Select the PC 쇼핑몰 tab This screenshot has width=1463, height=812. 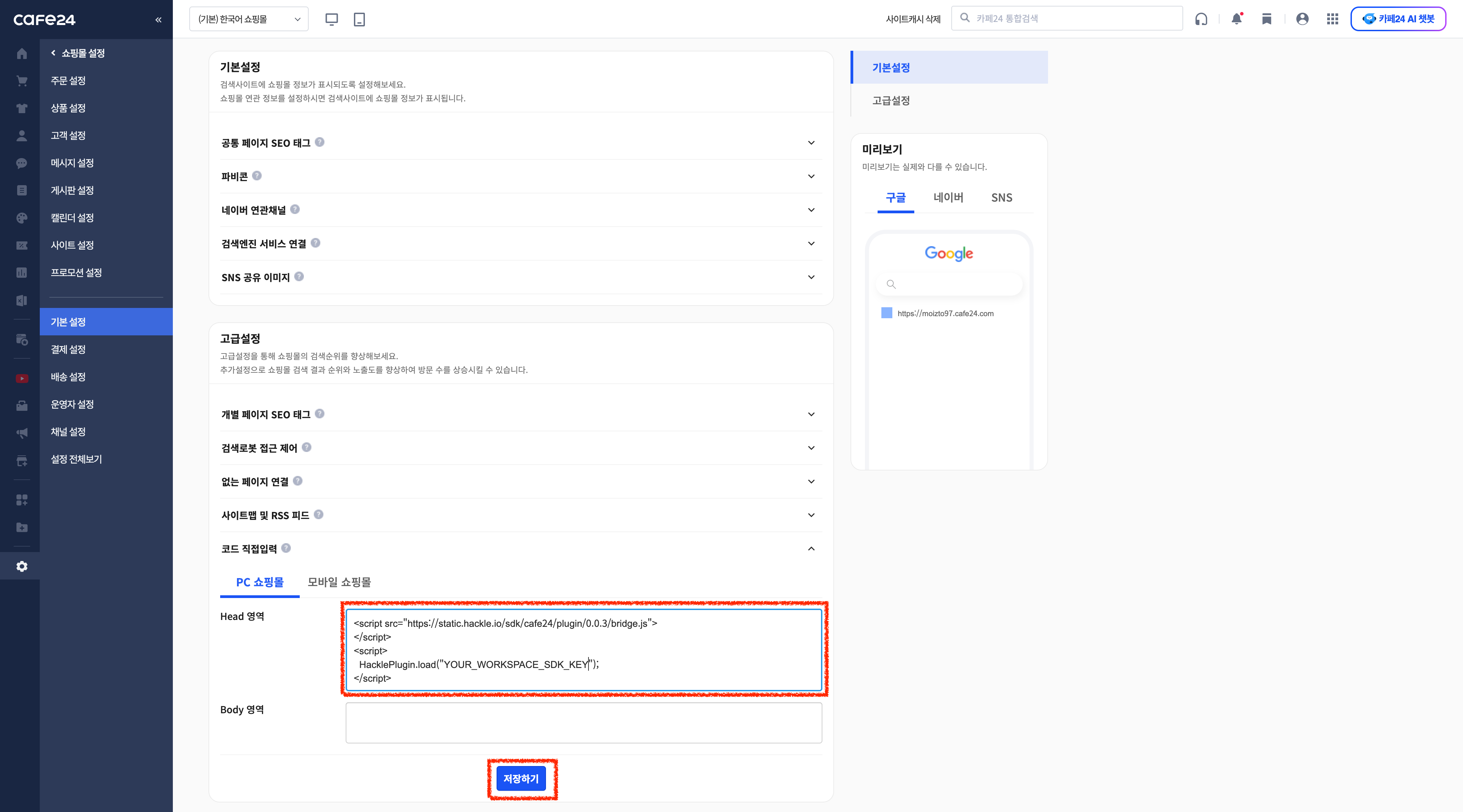point(260,582)
